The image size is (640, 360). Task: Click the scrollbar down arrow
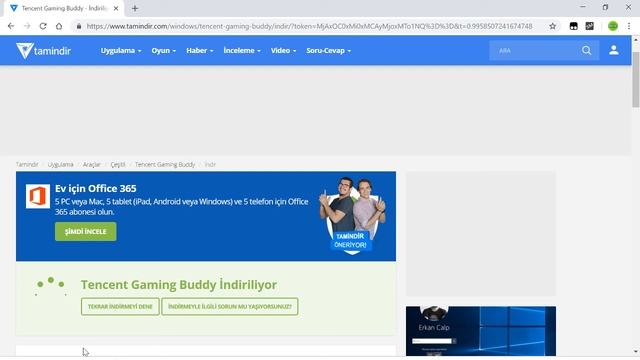tap(636, 351)
